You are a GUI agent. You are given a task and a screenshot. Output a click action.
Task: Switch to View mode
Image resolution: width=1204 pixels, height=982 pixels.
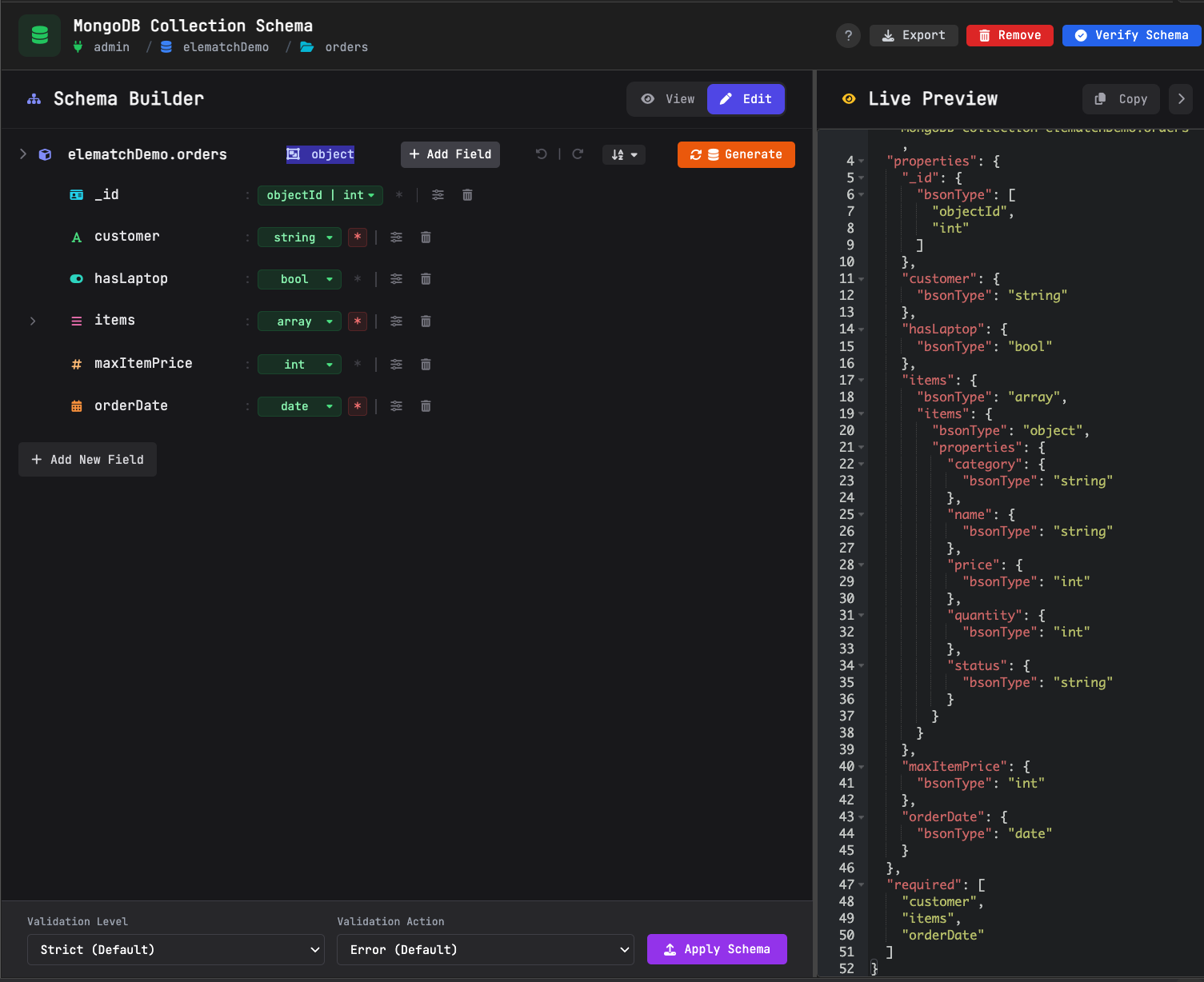click(x=668, y=99)
